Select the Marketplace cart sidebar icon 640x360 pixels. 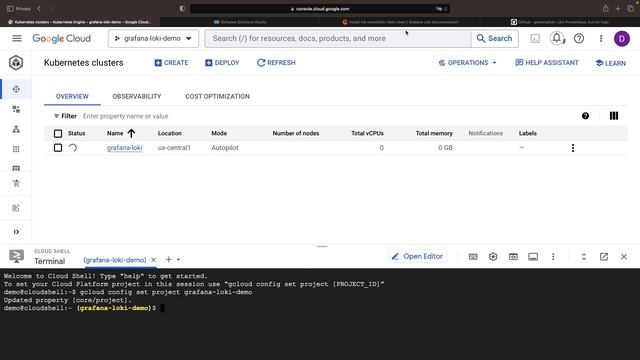[x=16, y=183]
